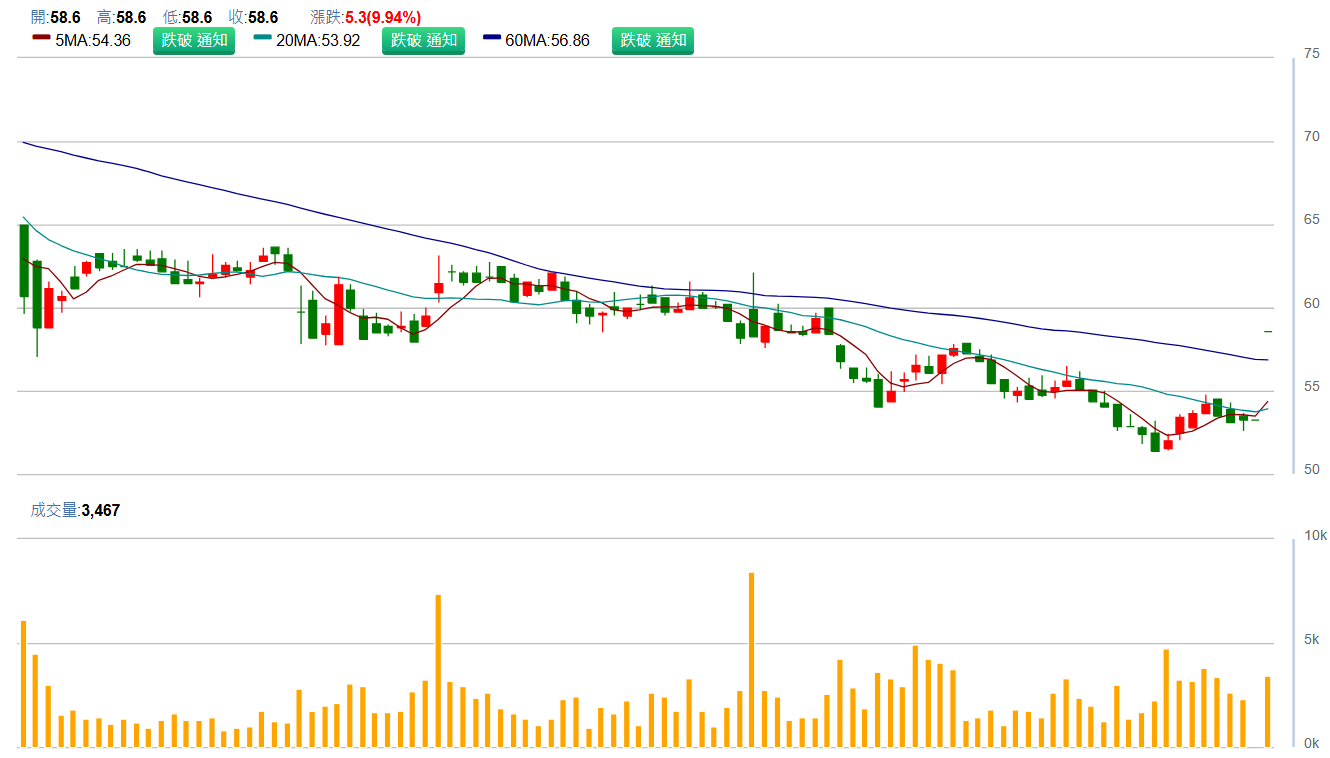This screenshot has width=1330, height=758.
Task: Select the navy 60MA legend line swatch
Action: tap(492, 39)
